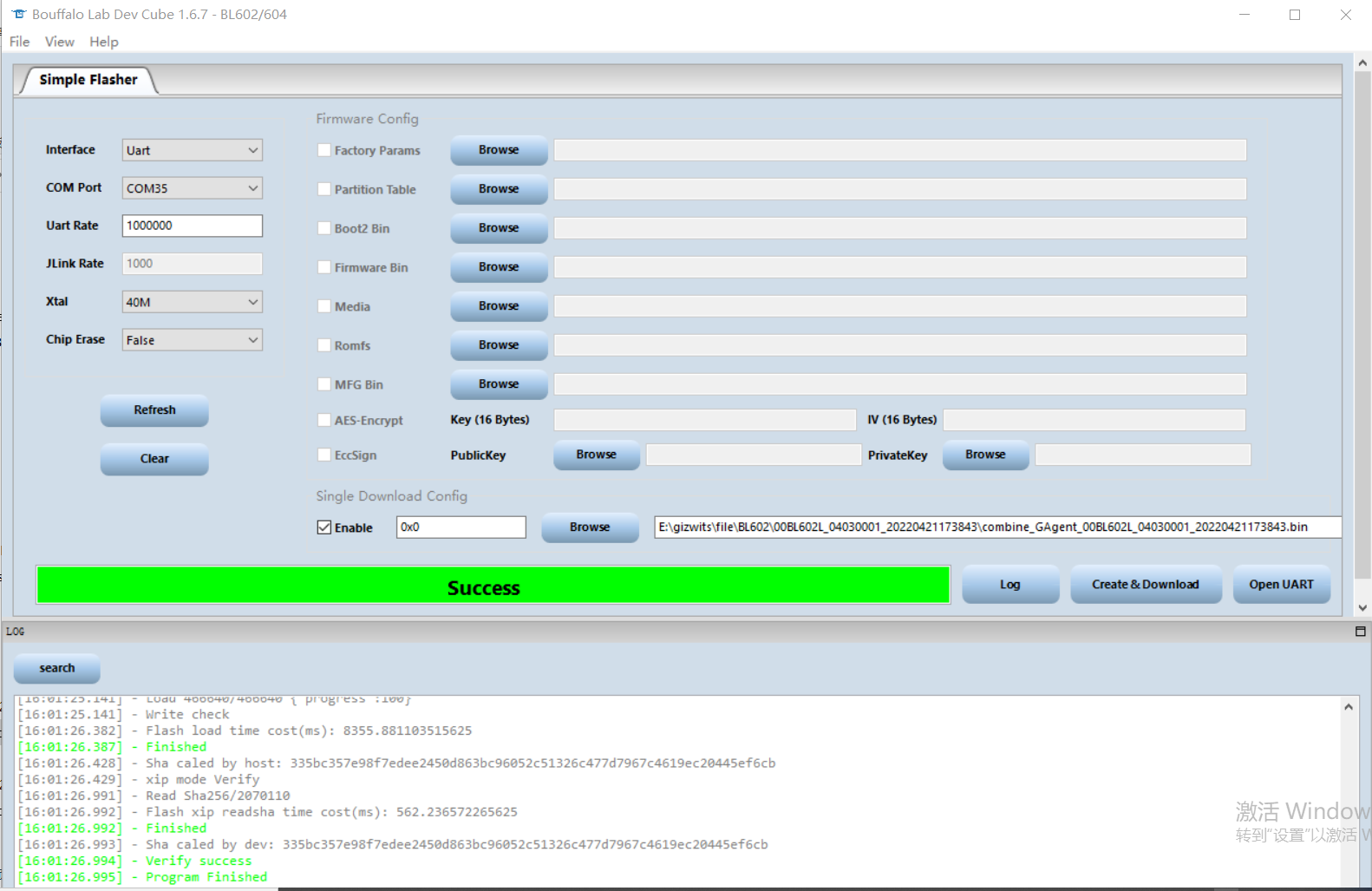
Task: Open the Chip Erase dropdown
Action: [x=192, y=340]
